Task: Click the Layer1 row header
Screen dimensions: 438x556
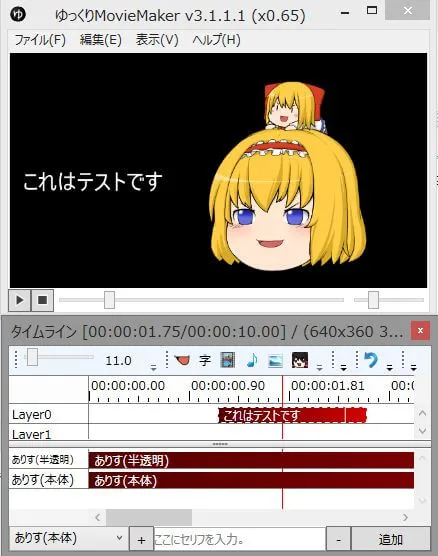Action: [x=49, y=433]
